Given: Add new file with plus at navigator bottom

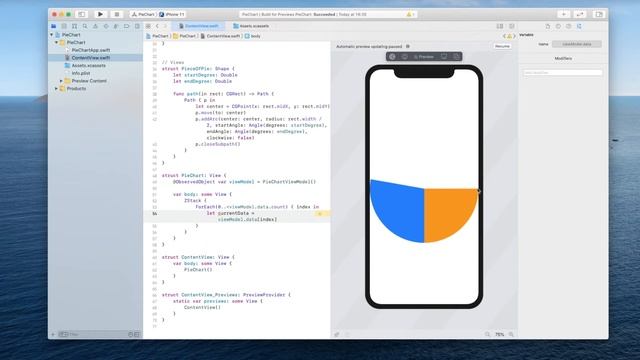Looking at the screenshot, I should tap(53, 335).
